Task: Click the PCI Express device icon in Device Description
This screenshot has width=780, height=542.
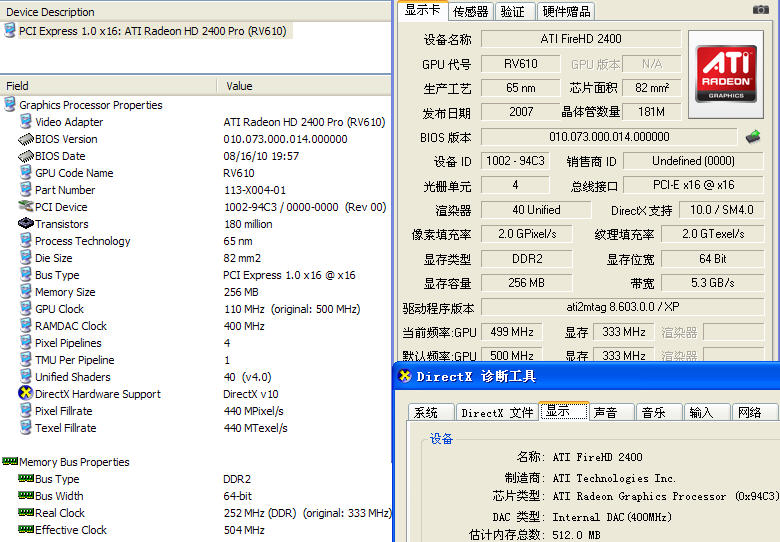Action: [9, 30]
